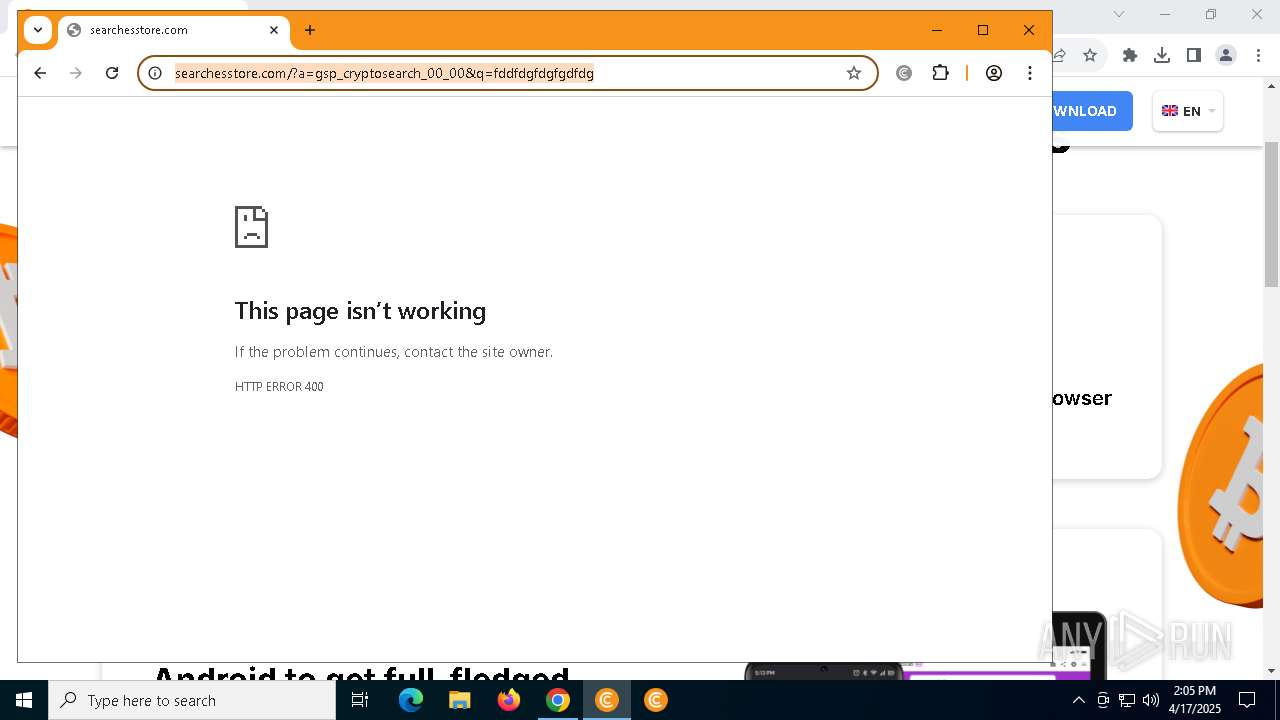The image size is (1280, 720).
Task: Switch to the searchesstore.com tab
Action: (x=173, y=30)
